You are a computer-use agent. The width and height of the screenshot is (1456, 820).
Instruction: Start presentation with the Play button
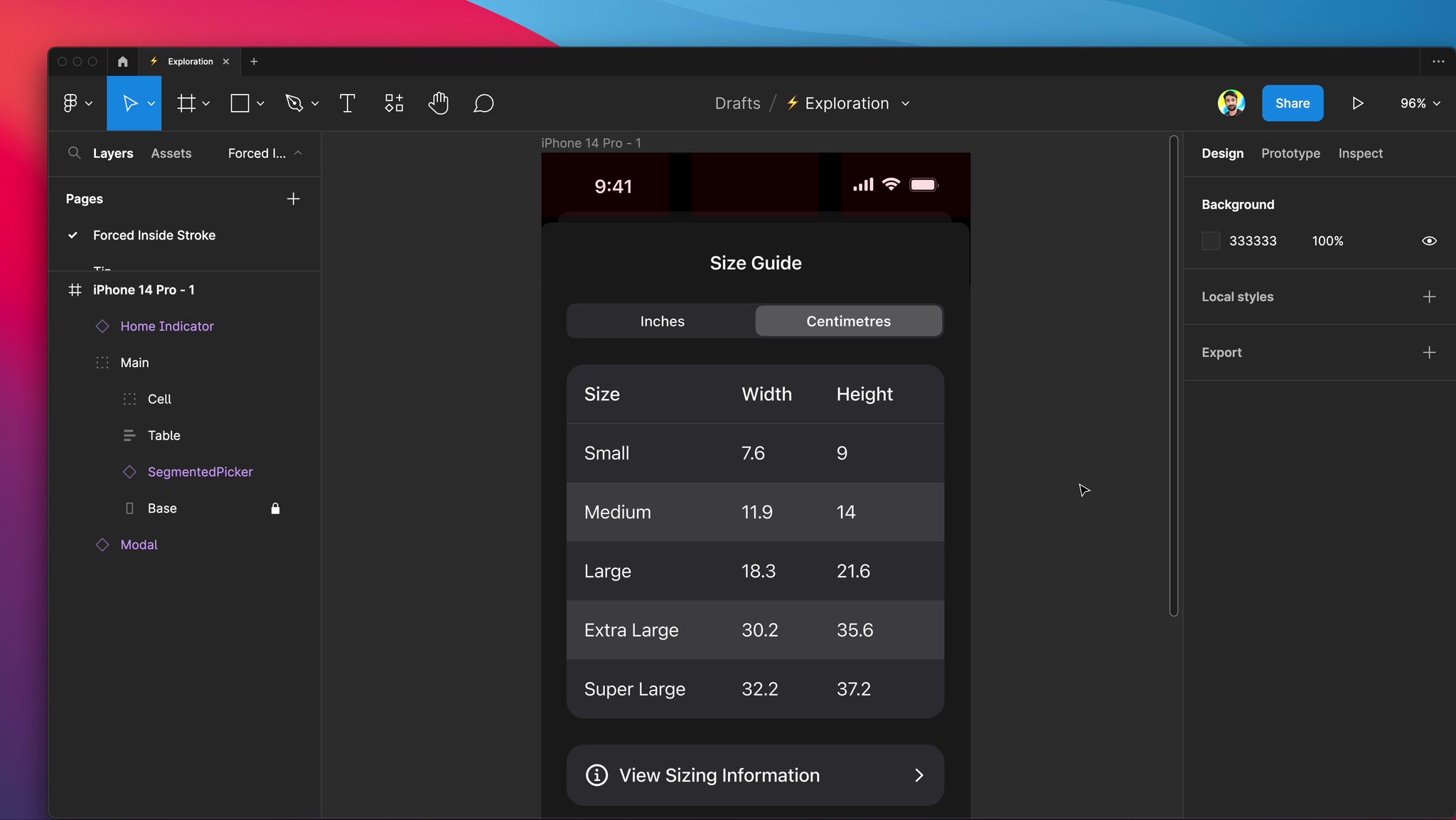1356,103
